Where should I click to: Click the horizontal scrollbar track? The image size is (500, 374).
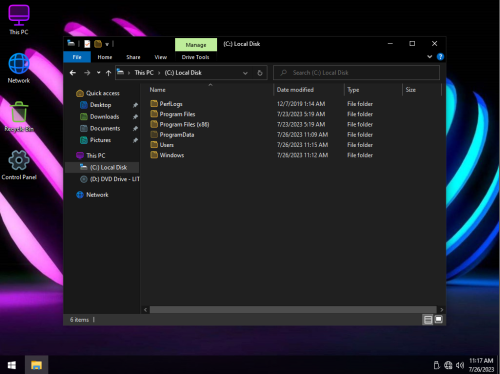pos(293,310)
